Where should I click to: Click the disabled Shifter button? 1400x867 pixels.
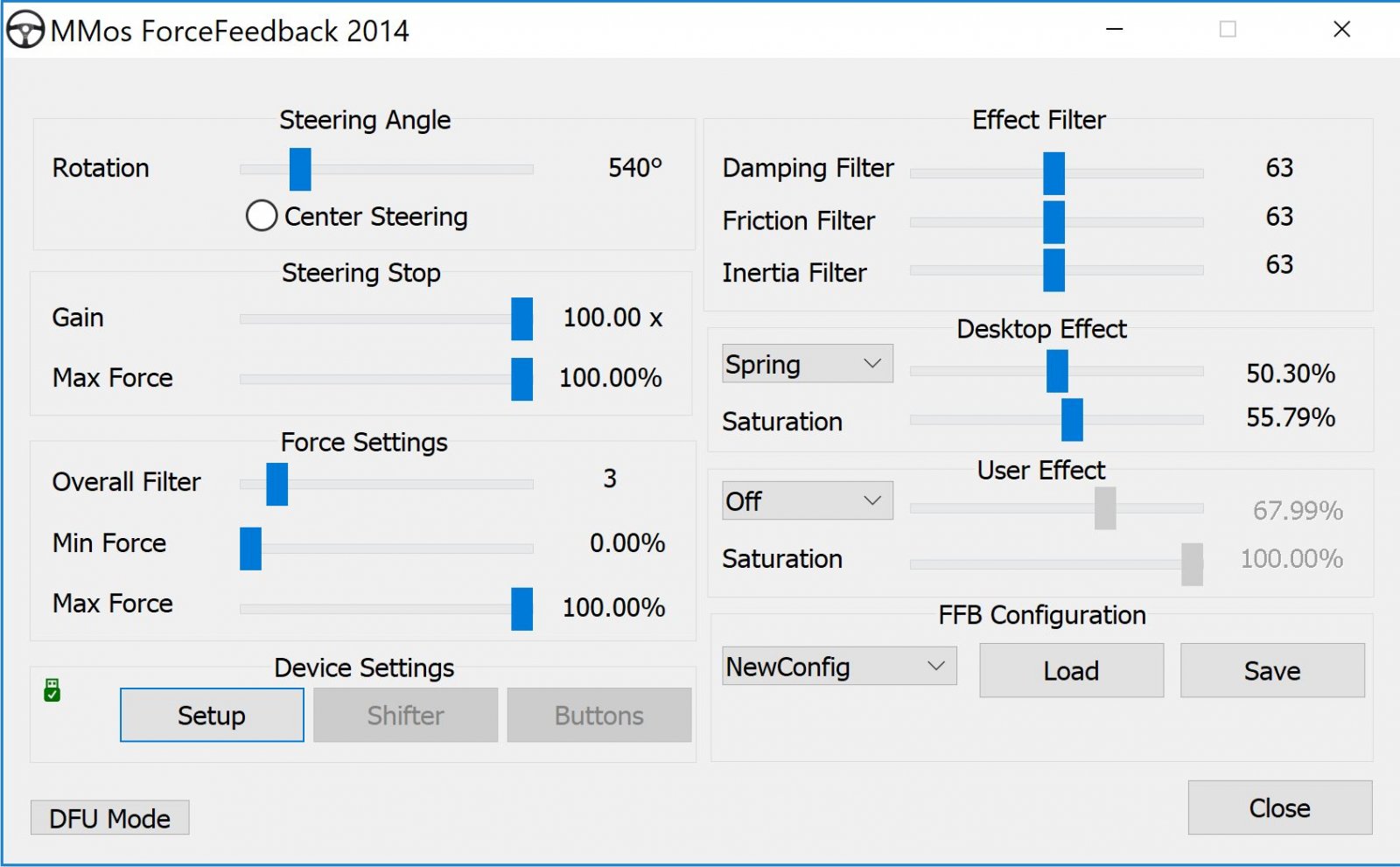[x=405, y=715]
